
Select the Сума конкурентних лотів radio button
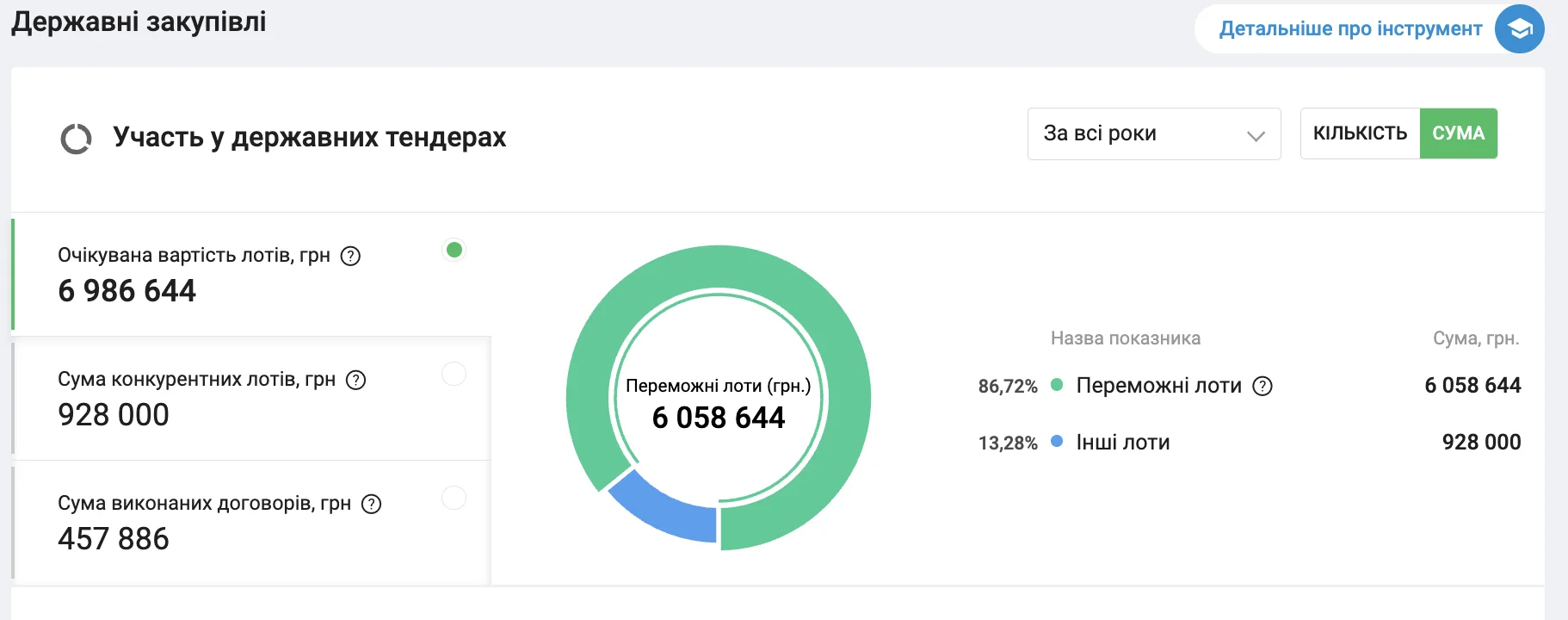click(x=454, y=374)
